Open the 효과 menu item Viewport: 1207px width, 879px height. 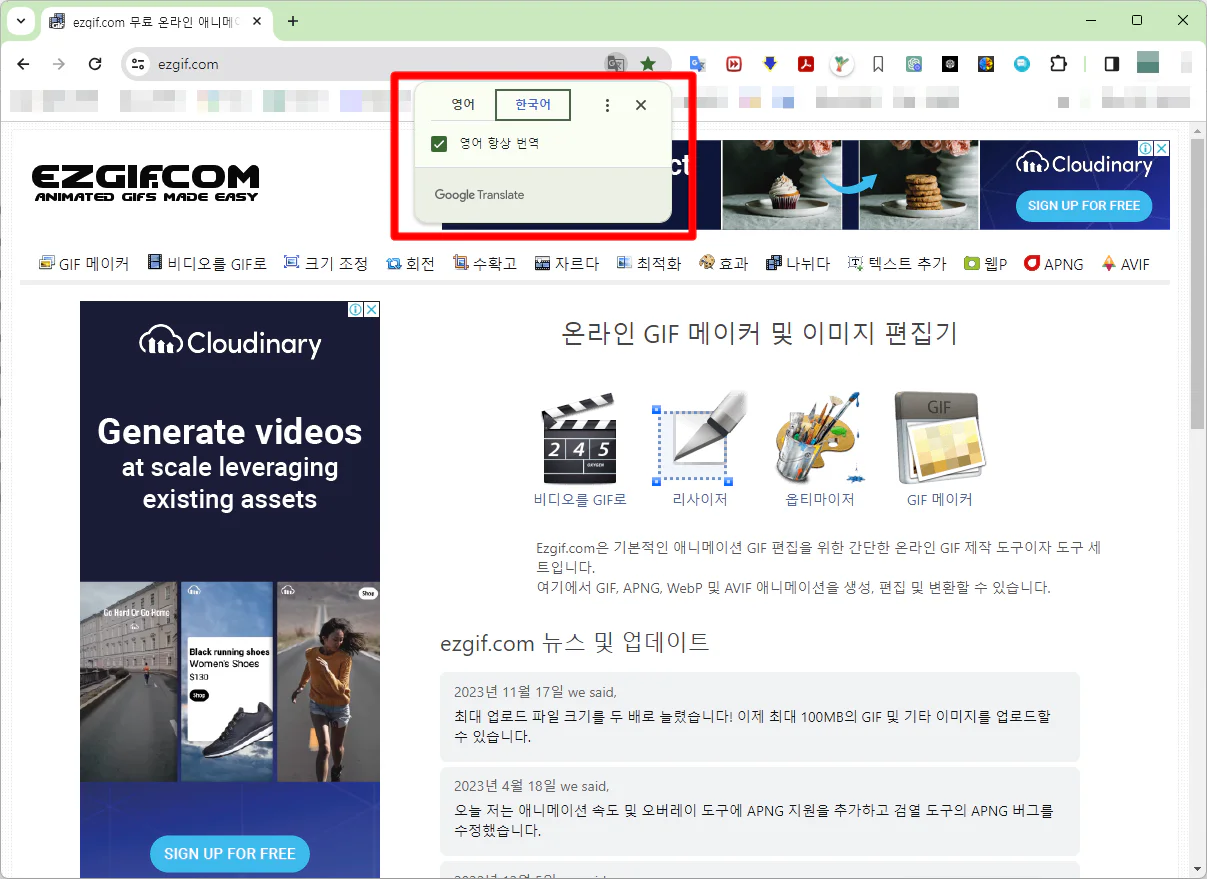[x=723, y=264]
